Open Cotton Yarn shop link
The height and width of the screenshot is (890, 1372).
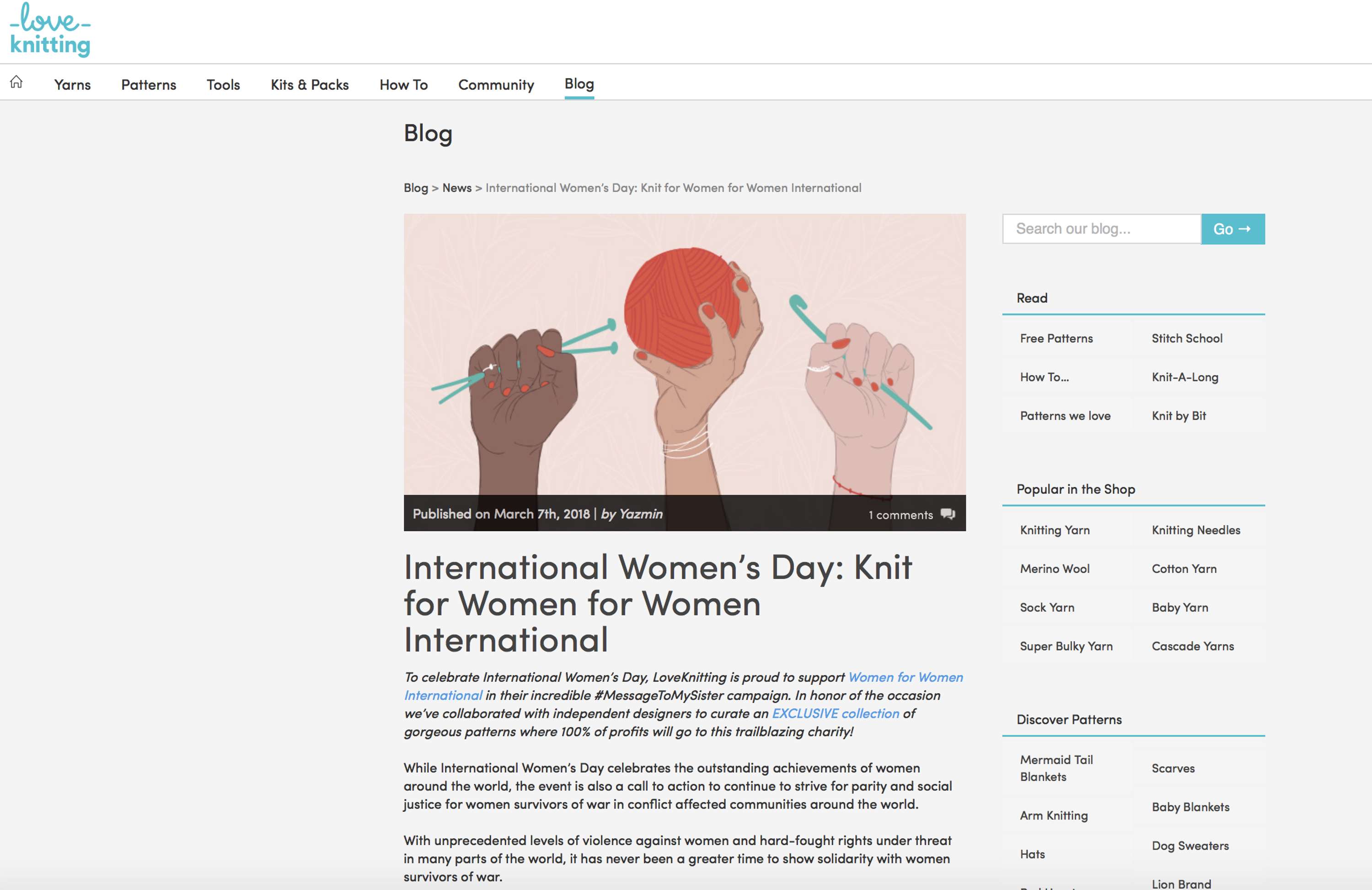pyautogui.click(x=1184, y=569)
